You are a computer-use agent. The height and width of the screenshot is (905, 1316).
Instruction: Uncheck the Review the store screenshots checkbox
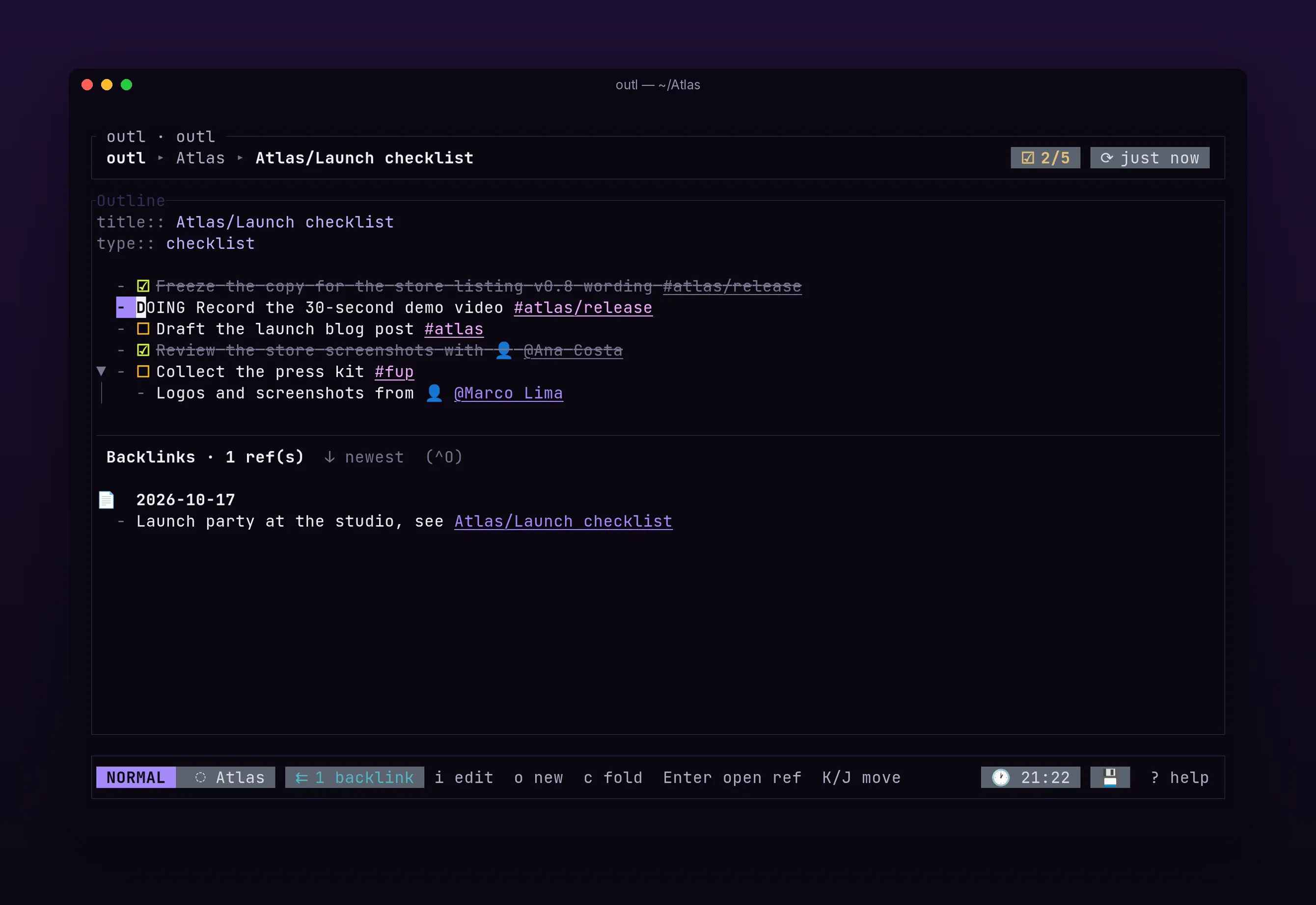(143, 350)
